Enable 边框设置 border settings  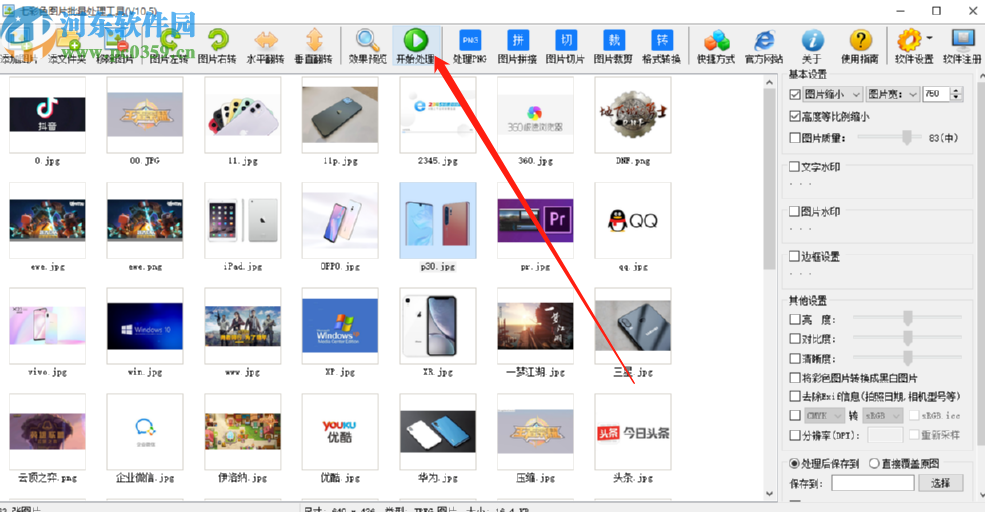click(x=795, y=256)
